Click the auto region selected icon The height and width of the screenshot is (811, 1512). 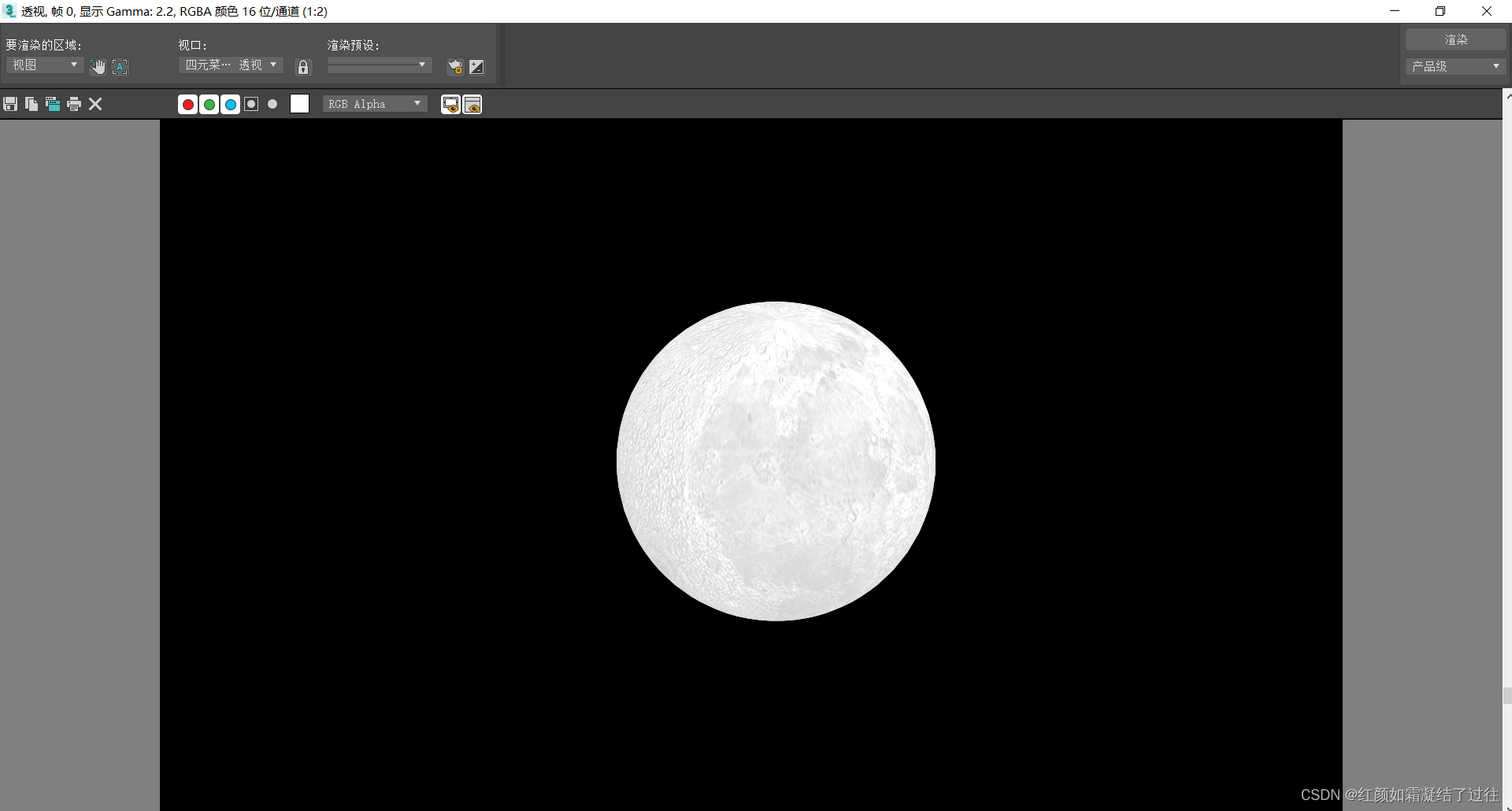(x=120, y=67)
